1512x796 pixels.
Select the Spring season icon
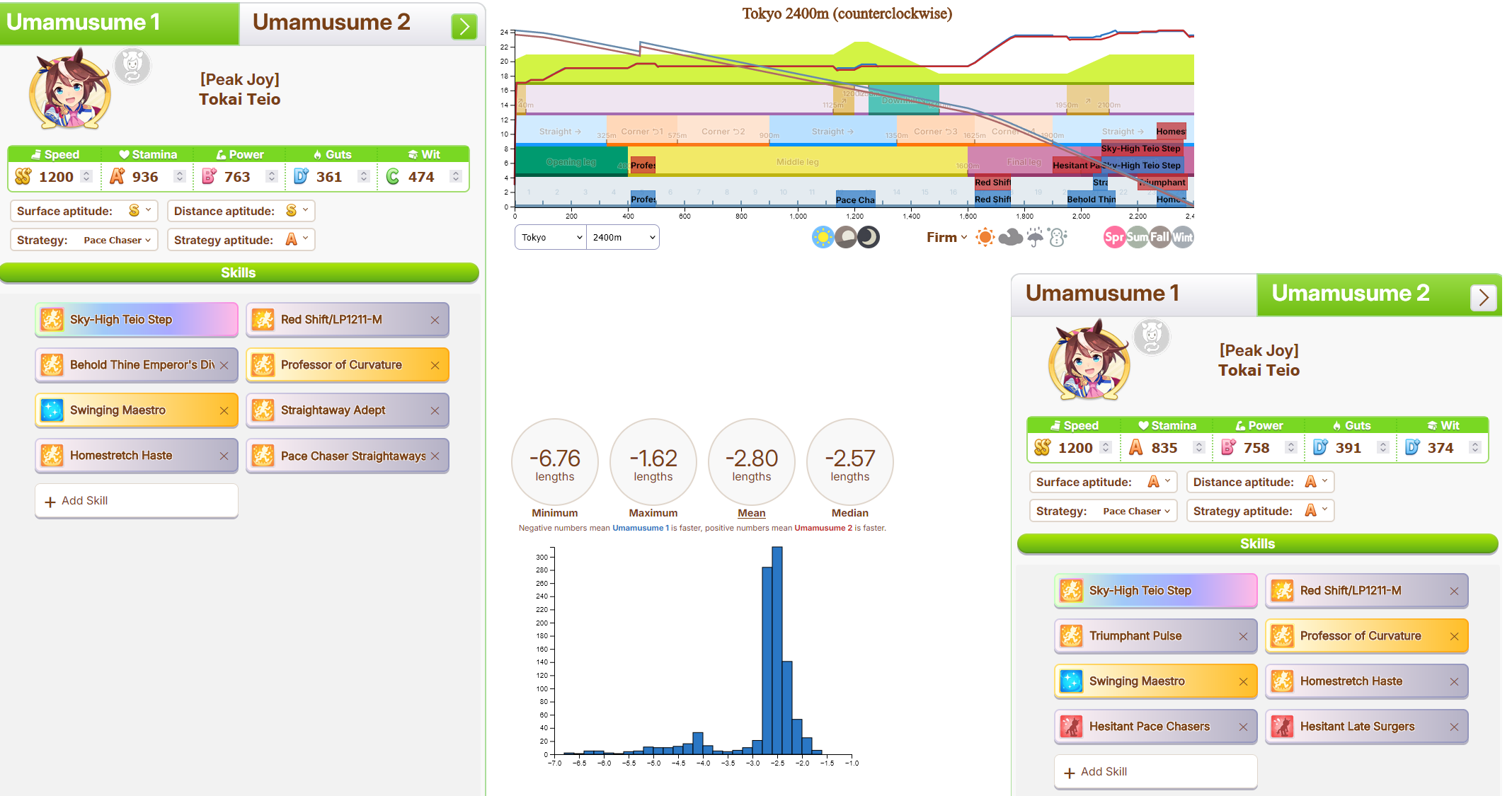pyautogui.click(x=1114, y=237)
